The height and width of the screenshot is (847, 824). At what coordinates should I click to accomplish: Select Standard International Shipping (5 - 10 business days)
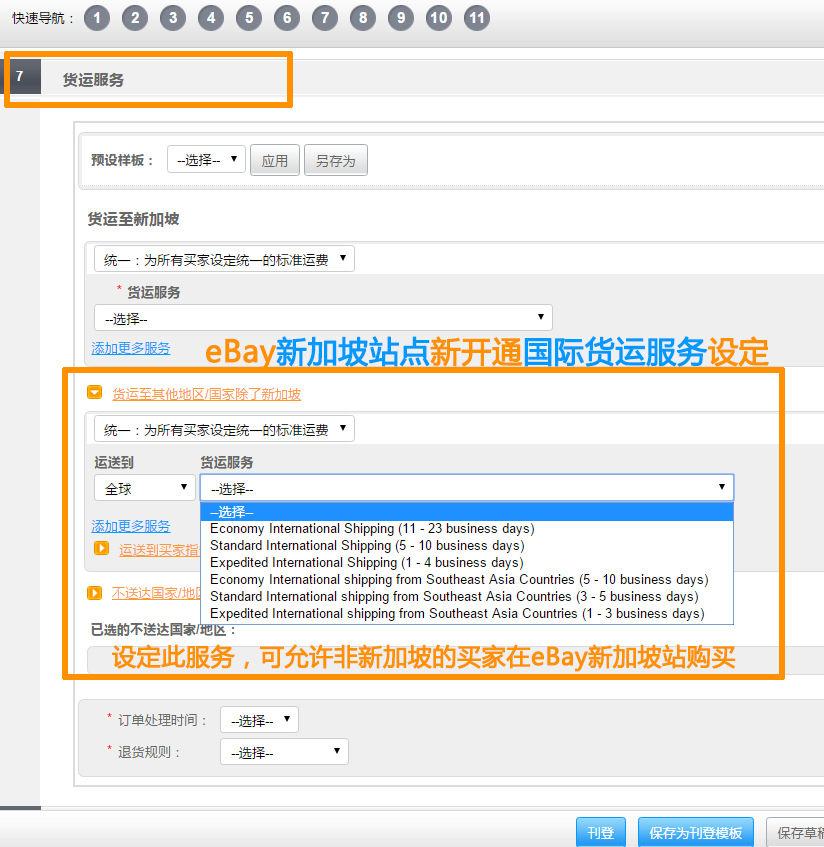[467, 546]
